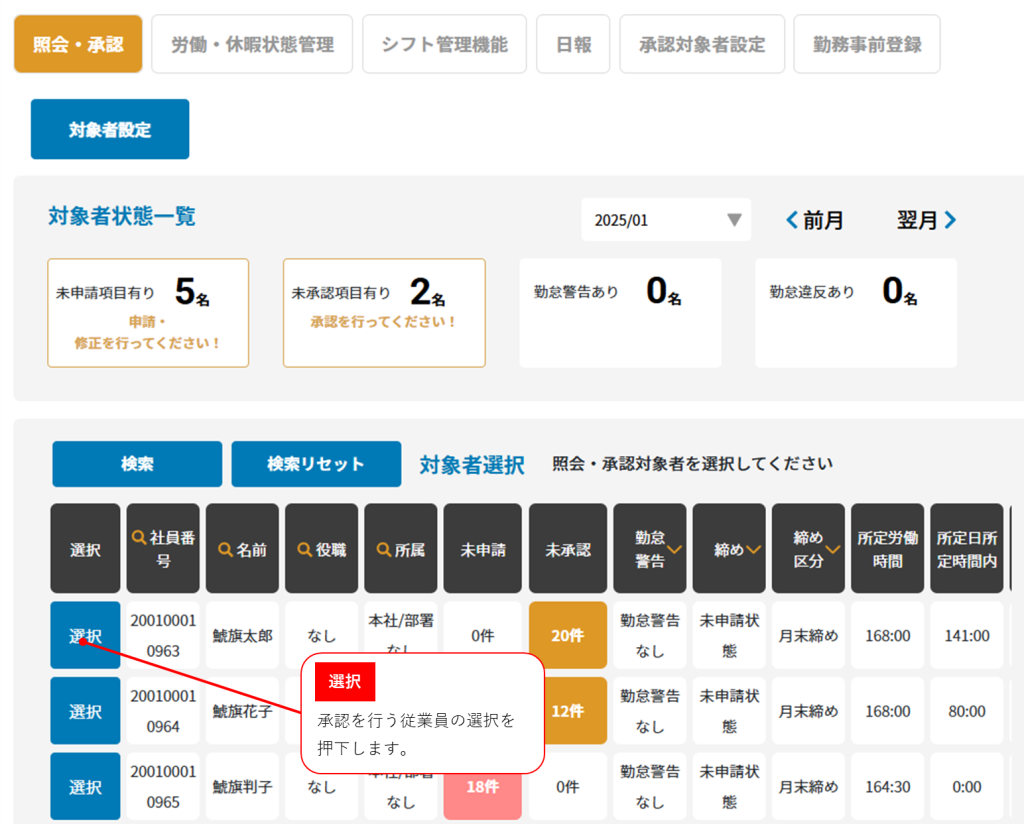Screen dimensions: 1024x824
Task: Switch to the 承認対象者設定 tab
Action: pyautogui.click(x=702, y=44)
